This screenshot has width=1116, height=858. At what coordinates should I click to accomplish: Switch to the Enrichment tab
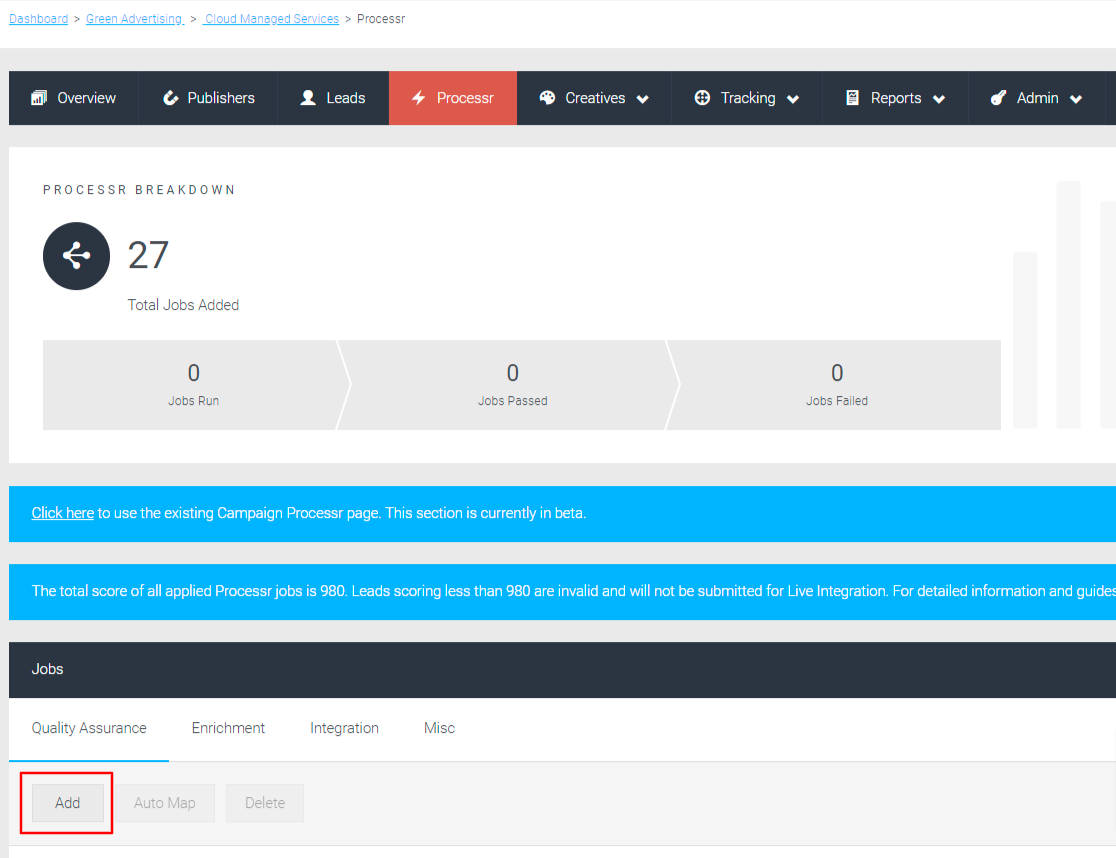[x=228, y=728]
